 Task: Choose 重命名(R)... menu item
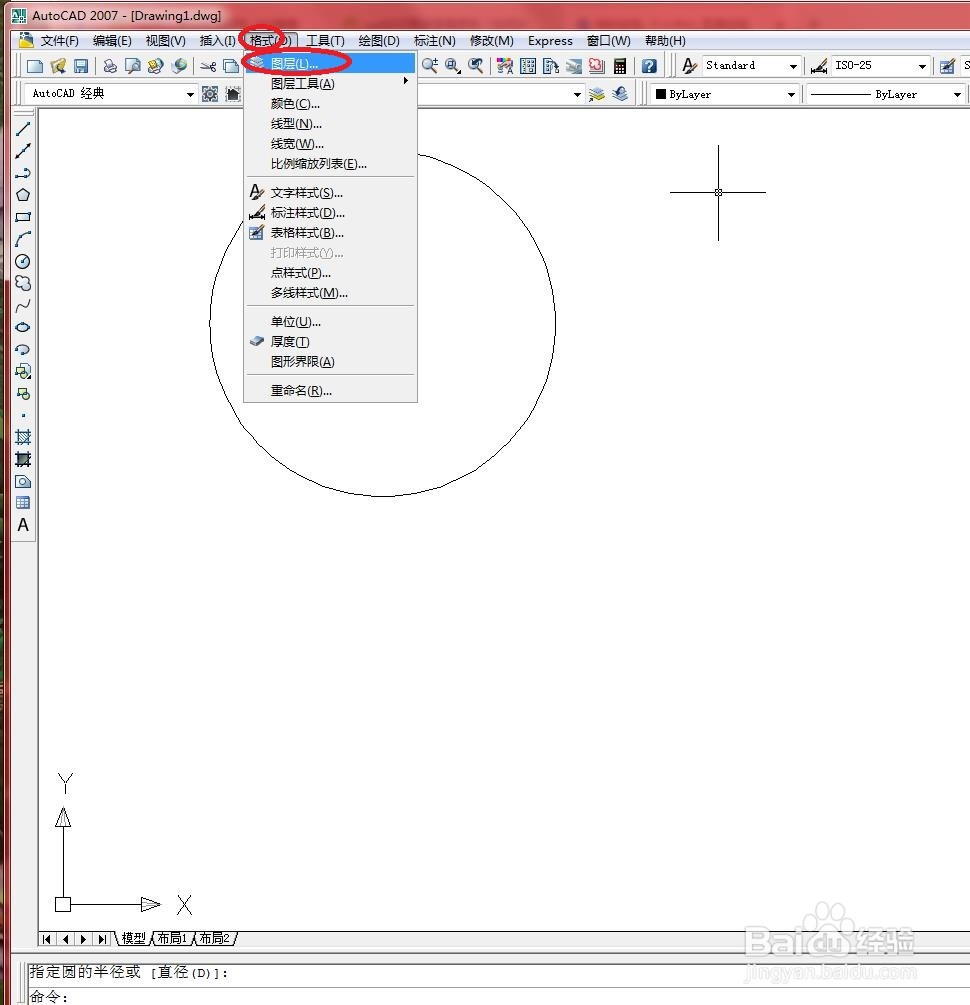330,390
